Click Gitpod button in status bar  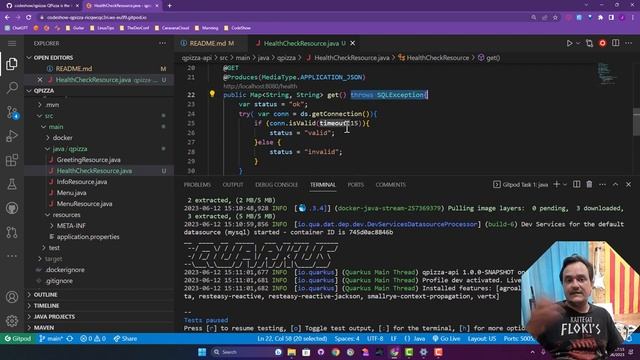point(18,339)
